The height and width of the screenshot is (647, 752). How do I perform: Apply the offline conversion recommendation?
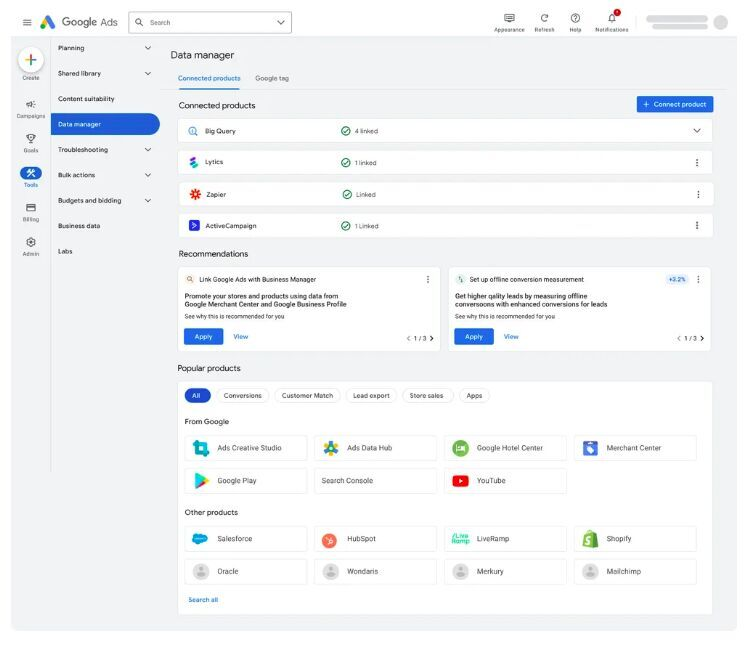point(473,337)
